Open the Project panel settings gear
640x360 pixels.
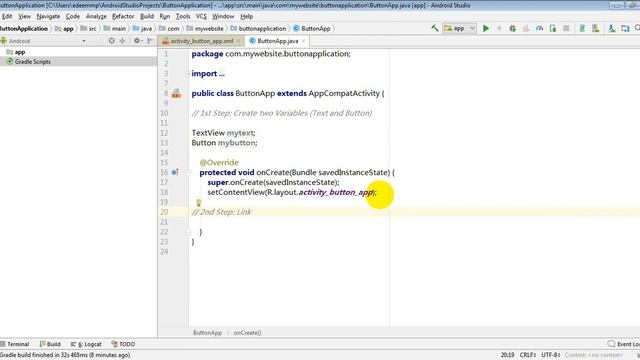(x=137, y=41)
